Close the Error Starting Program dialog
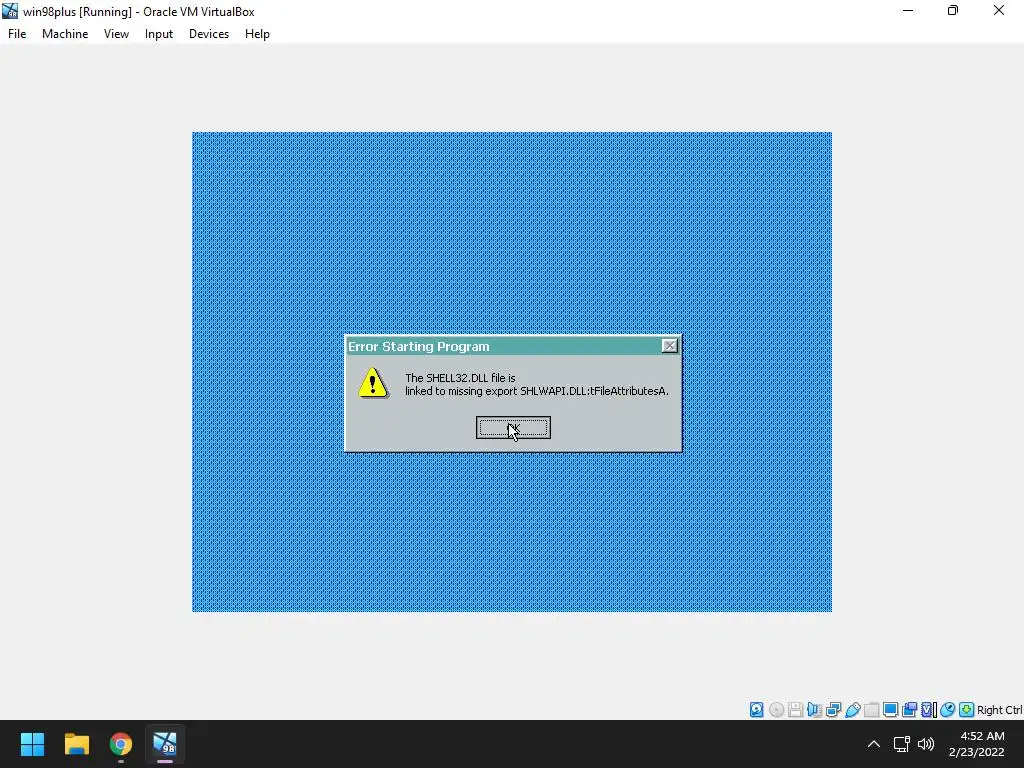 (669, 346)
